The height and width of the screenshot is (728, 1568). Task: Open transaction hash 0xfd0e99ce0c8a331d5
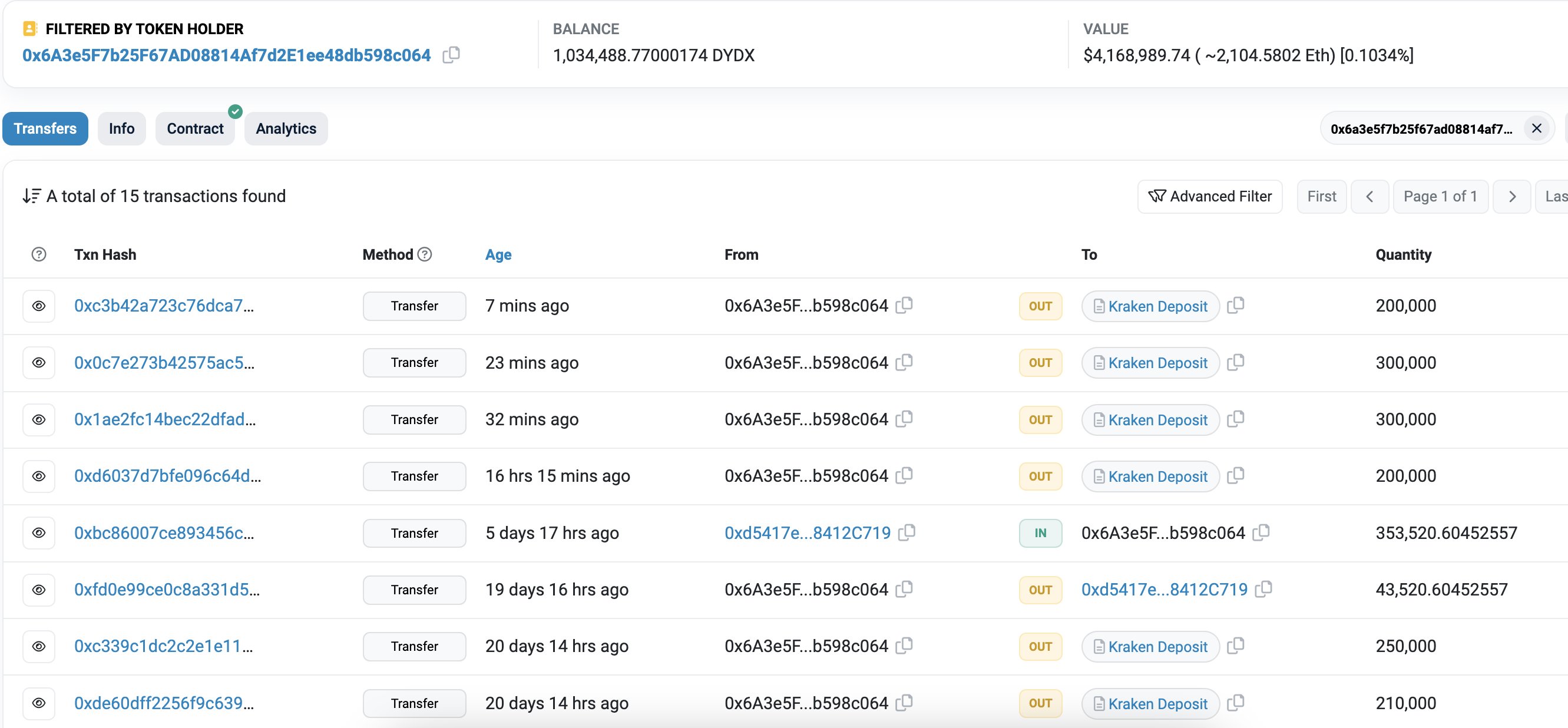[167, 590]
